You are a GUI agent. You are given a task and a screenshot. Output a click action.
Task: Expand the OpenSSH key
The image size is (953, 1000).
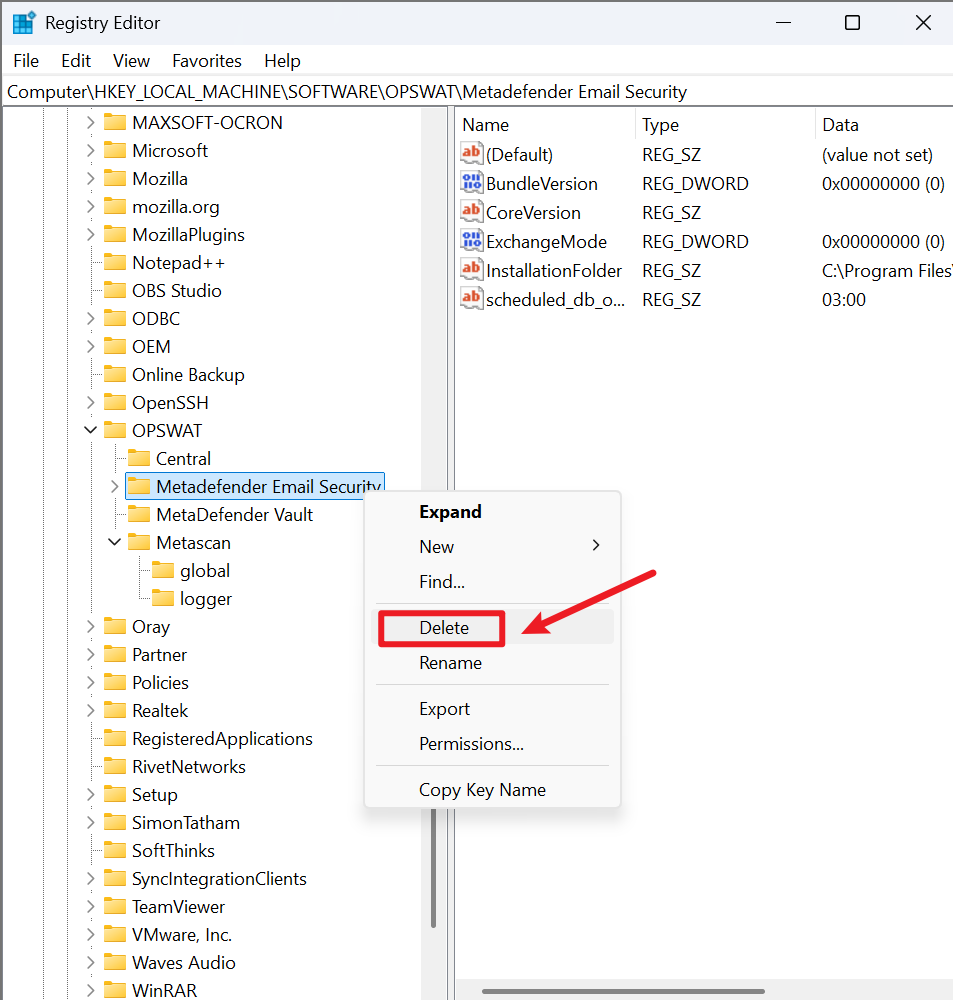[91, 403]
